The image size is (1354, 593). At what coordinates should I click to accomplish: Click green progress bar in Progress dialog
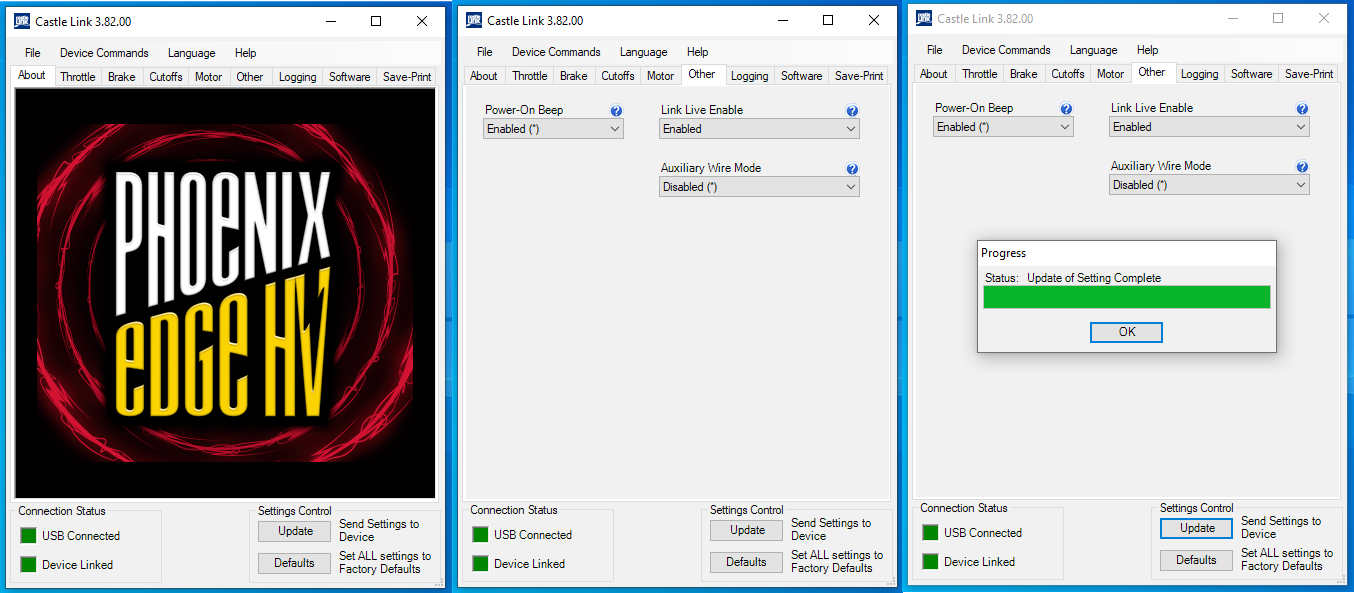point(1127,297)
